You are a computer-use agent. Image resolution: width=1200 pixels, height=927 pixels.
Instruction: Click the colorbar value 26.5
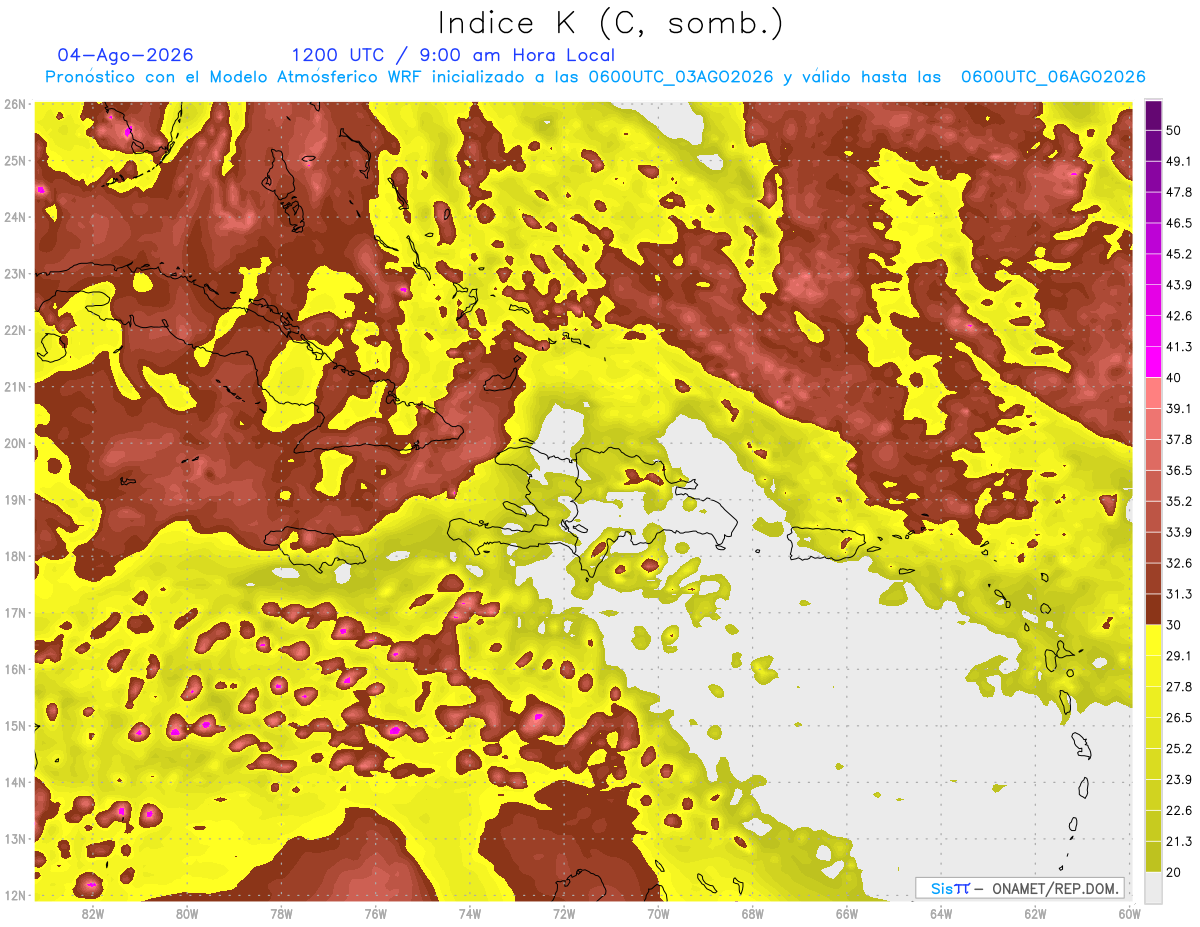pos(1179,718)
